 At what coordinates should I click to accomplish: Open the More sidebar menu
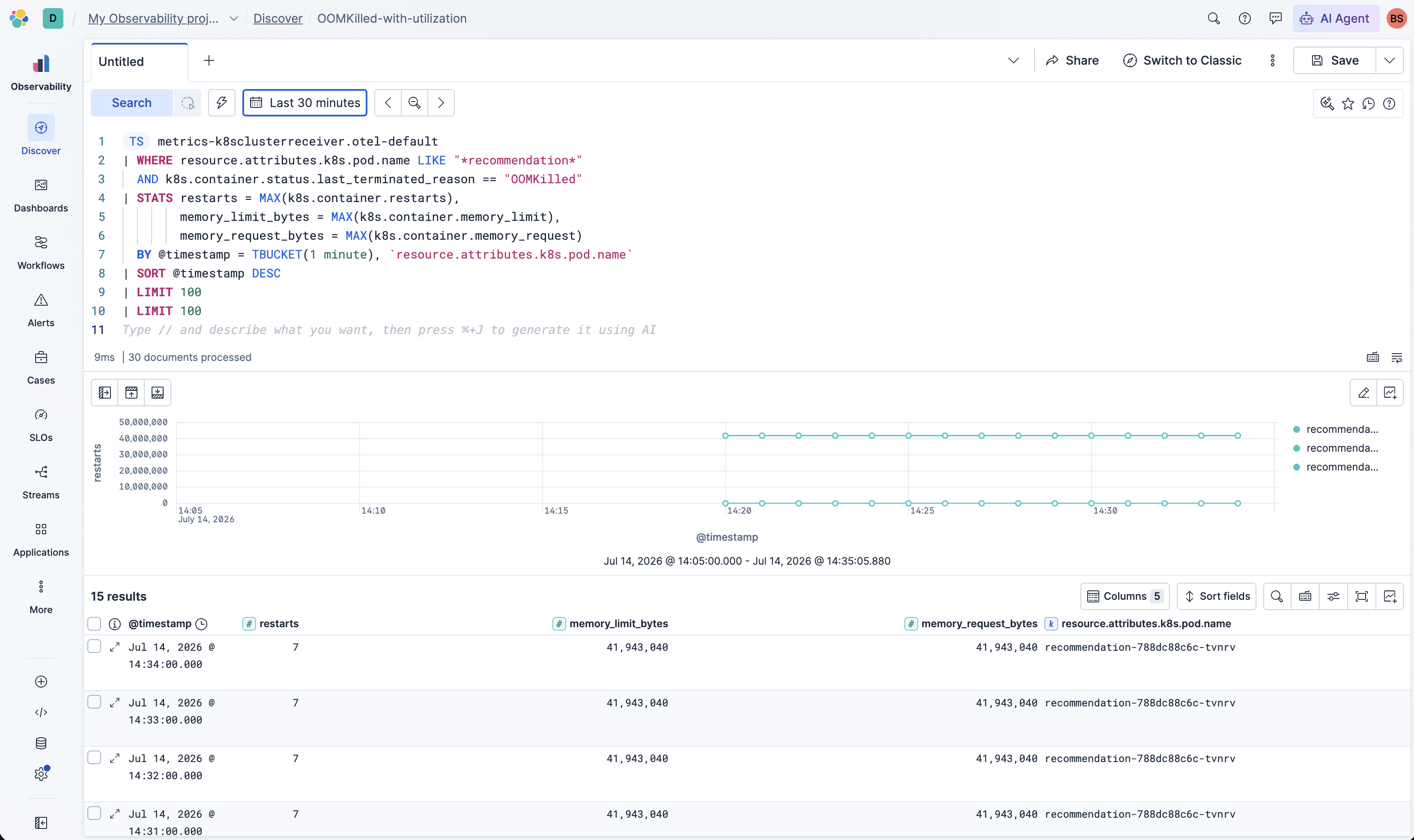pos(41,596)
